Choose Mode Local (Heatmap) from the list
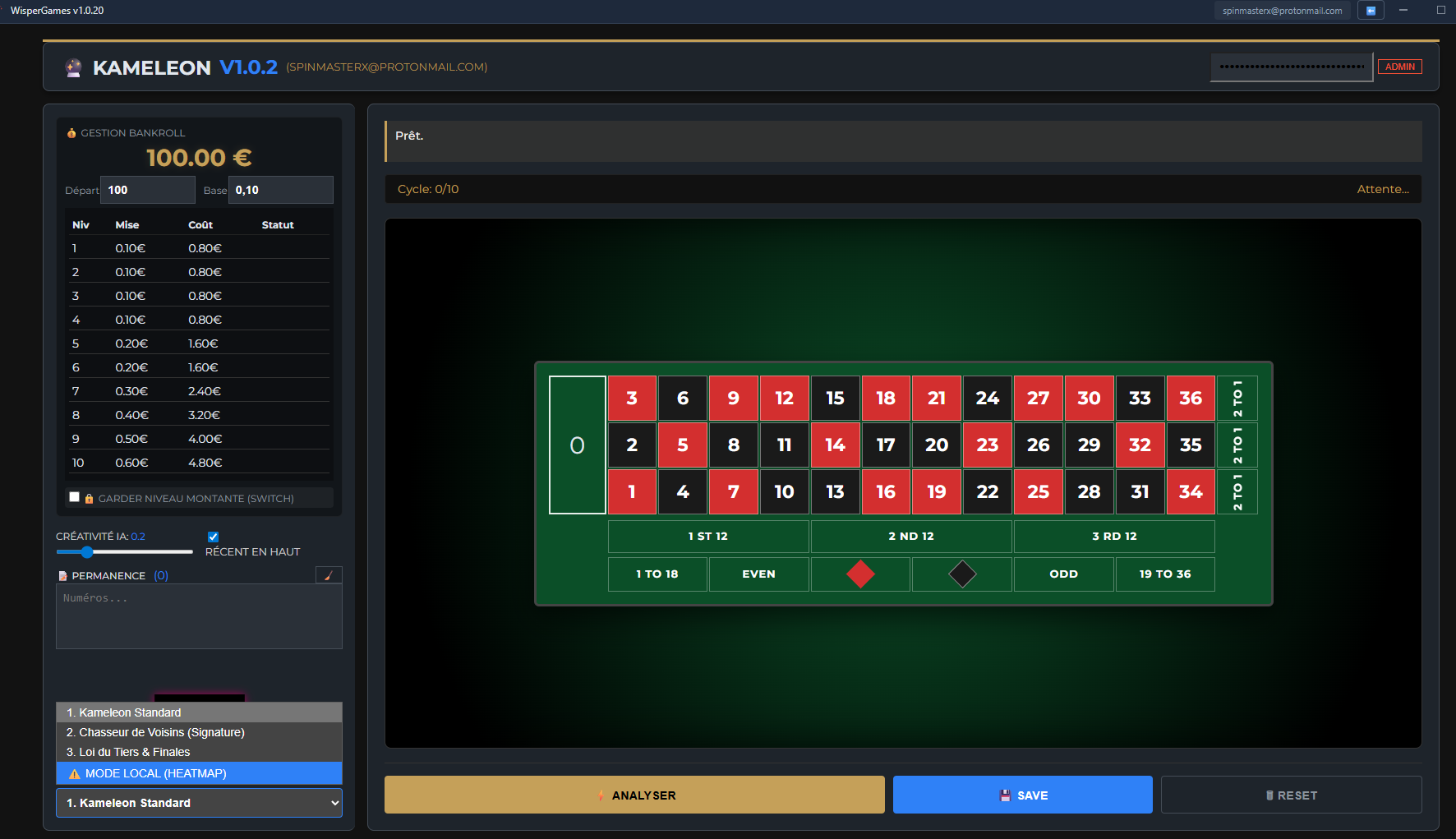This screenshot has height=839, width=1456. pos(199,773)
